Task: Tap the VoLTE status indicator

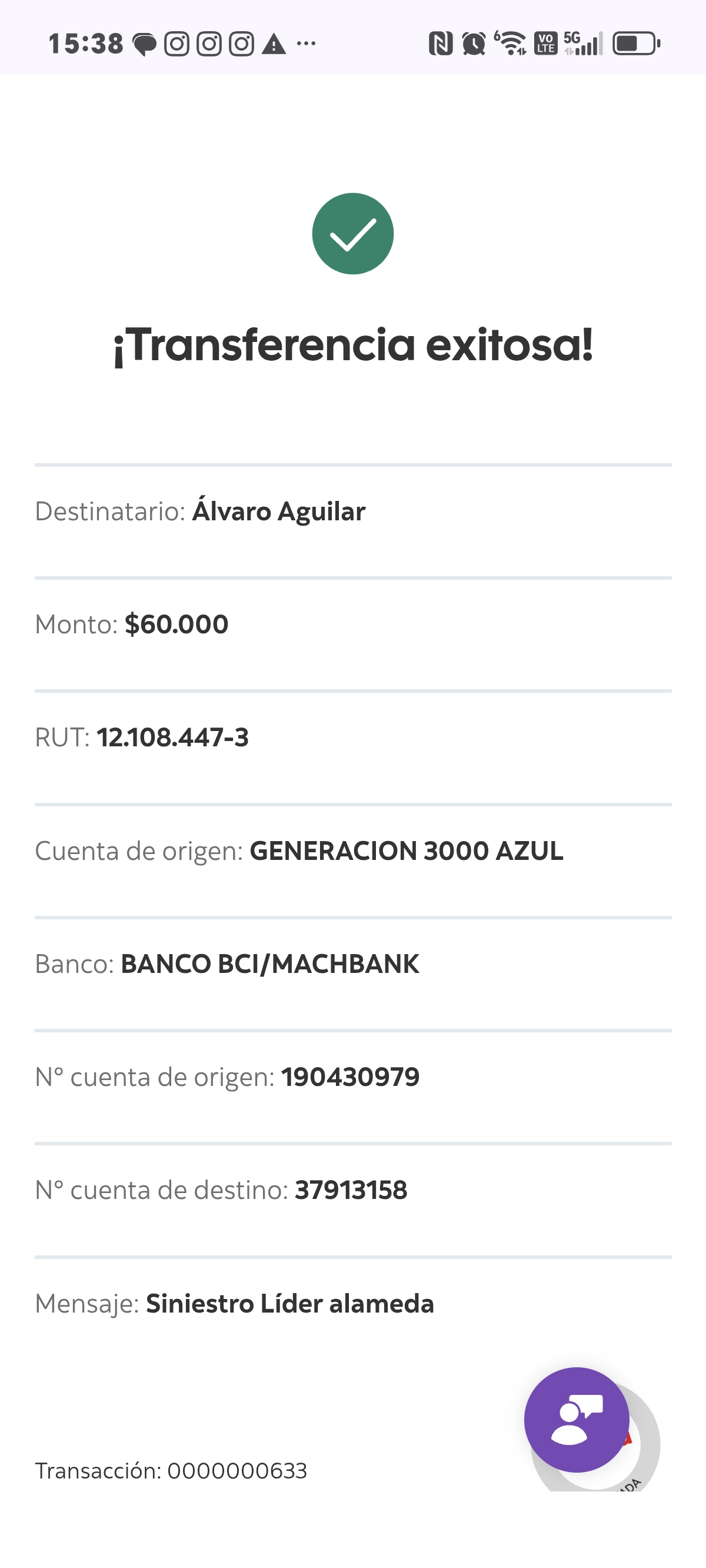Action: coord(545,44)
